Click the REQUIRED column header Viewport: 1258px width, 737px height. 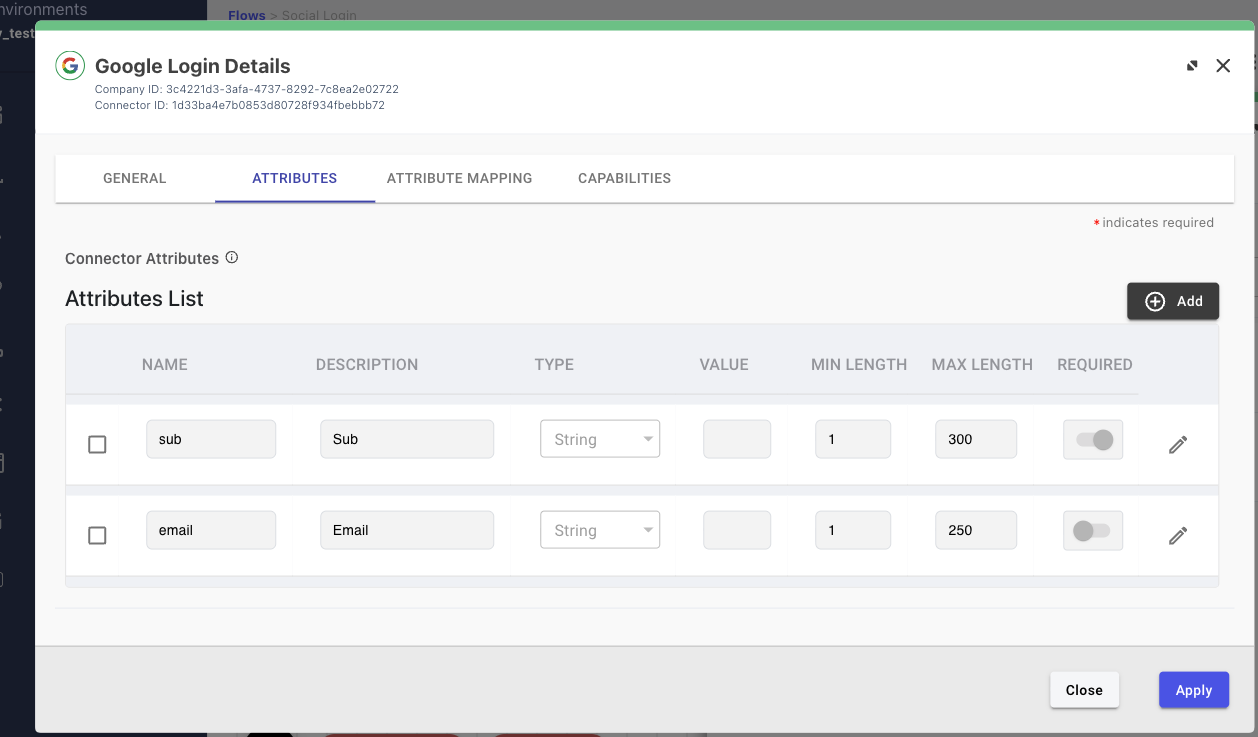(1095, 364)
